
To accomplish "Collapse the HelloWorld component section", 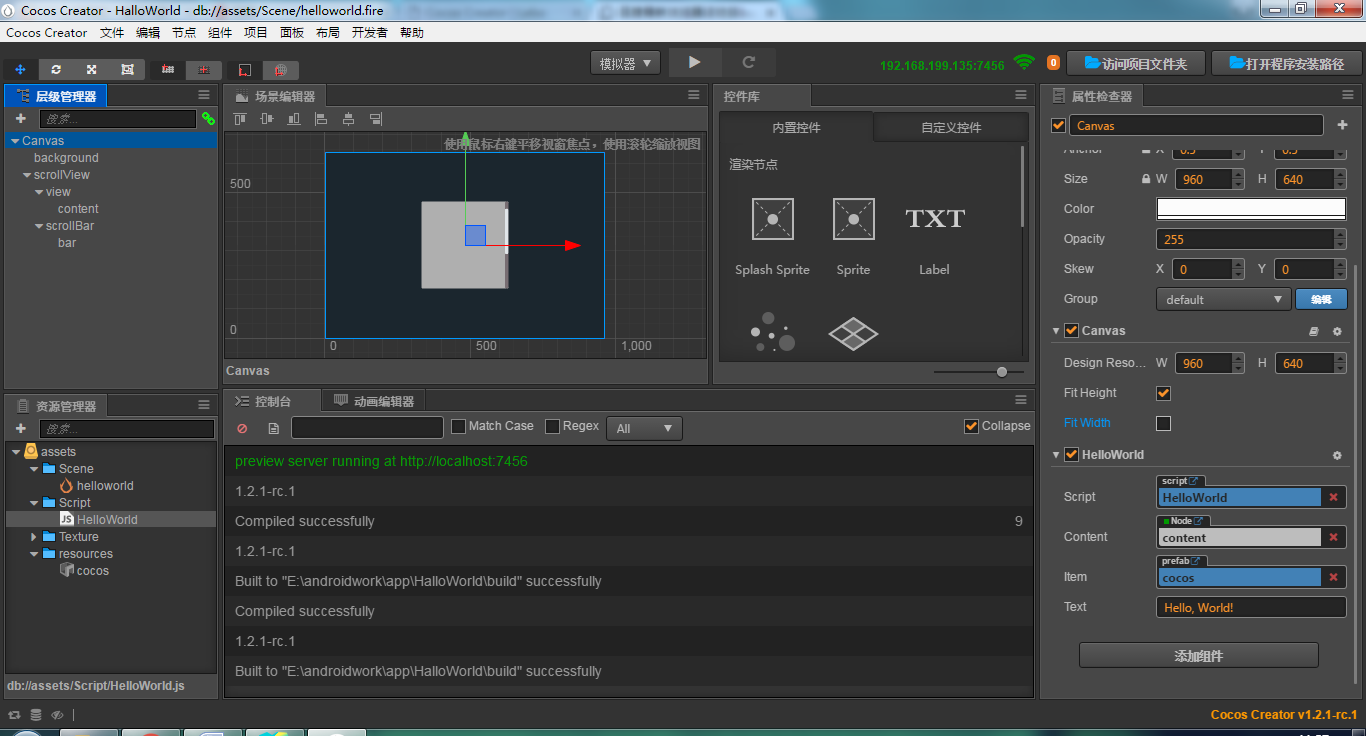I will [x=1056, y=455].
